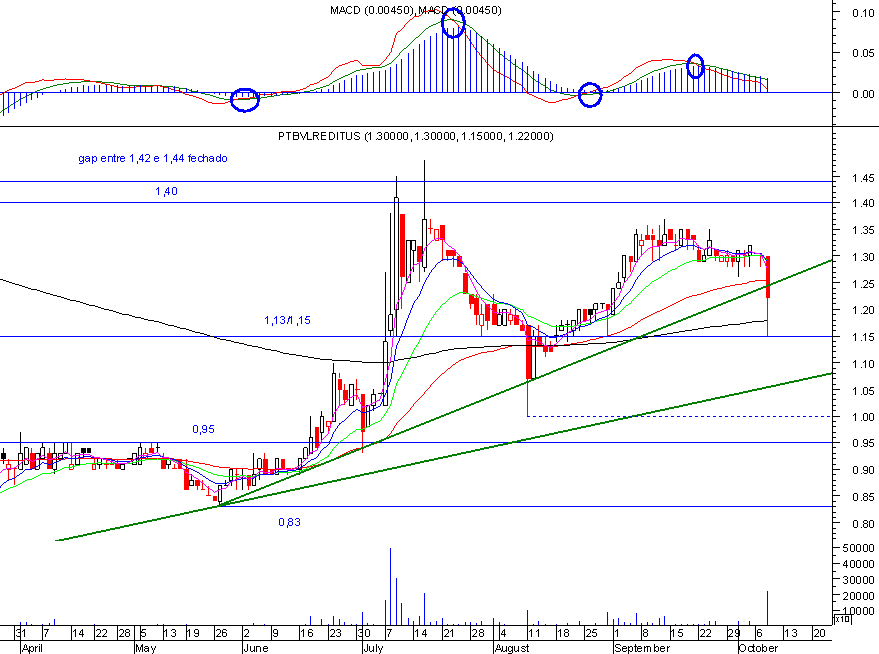Click the 1.00 price axis label

tap(863, 417)
